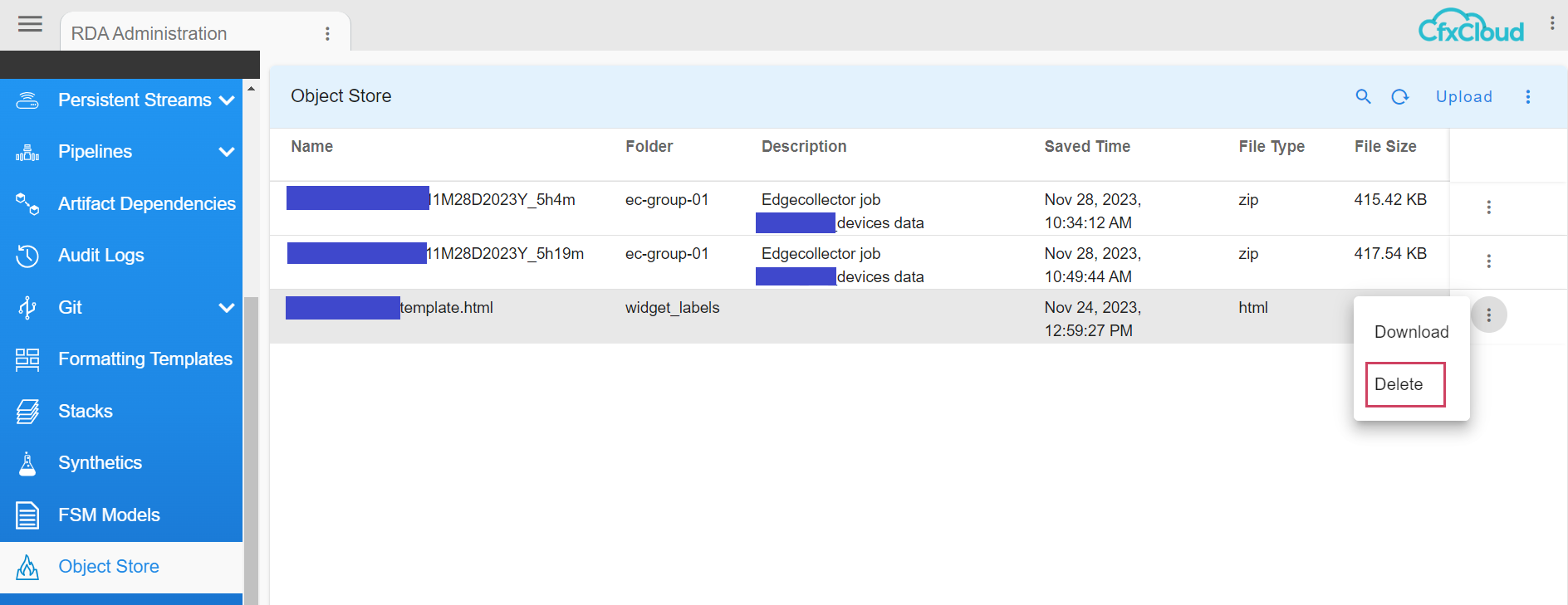Open the RDA Administration tab options

(327, 34)
